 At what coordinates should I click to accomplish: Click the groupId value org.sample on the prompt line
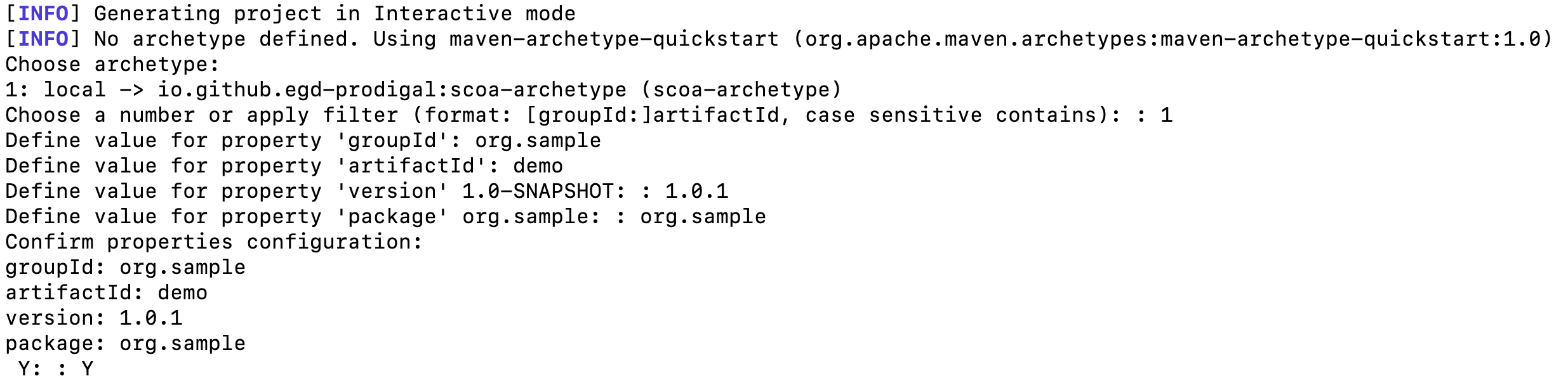[538, 141]
